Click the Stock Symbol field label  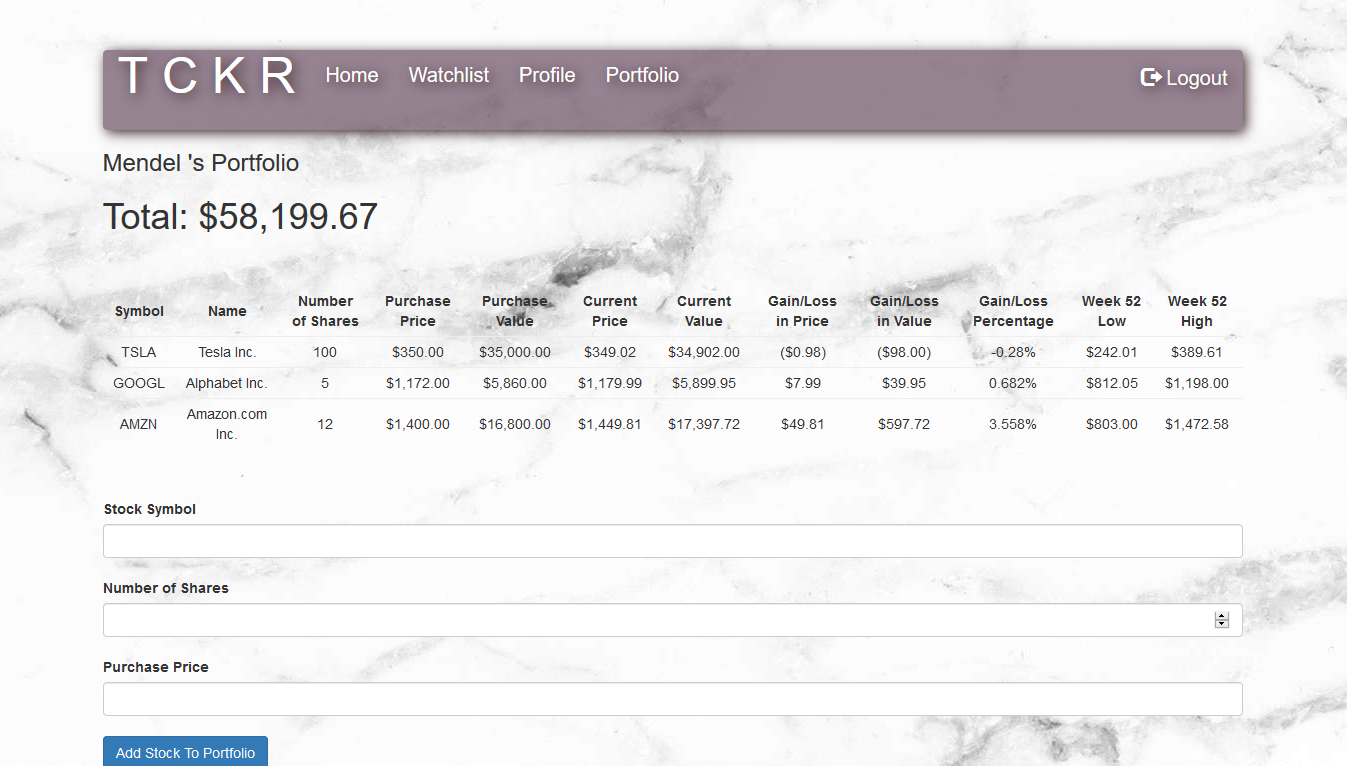[150, 509]
